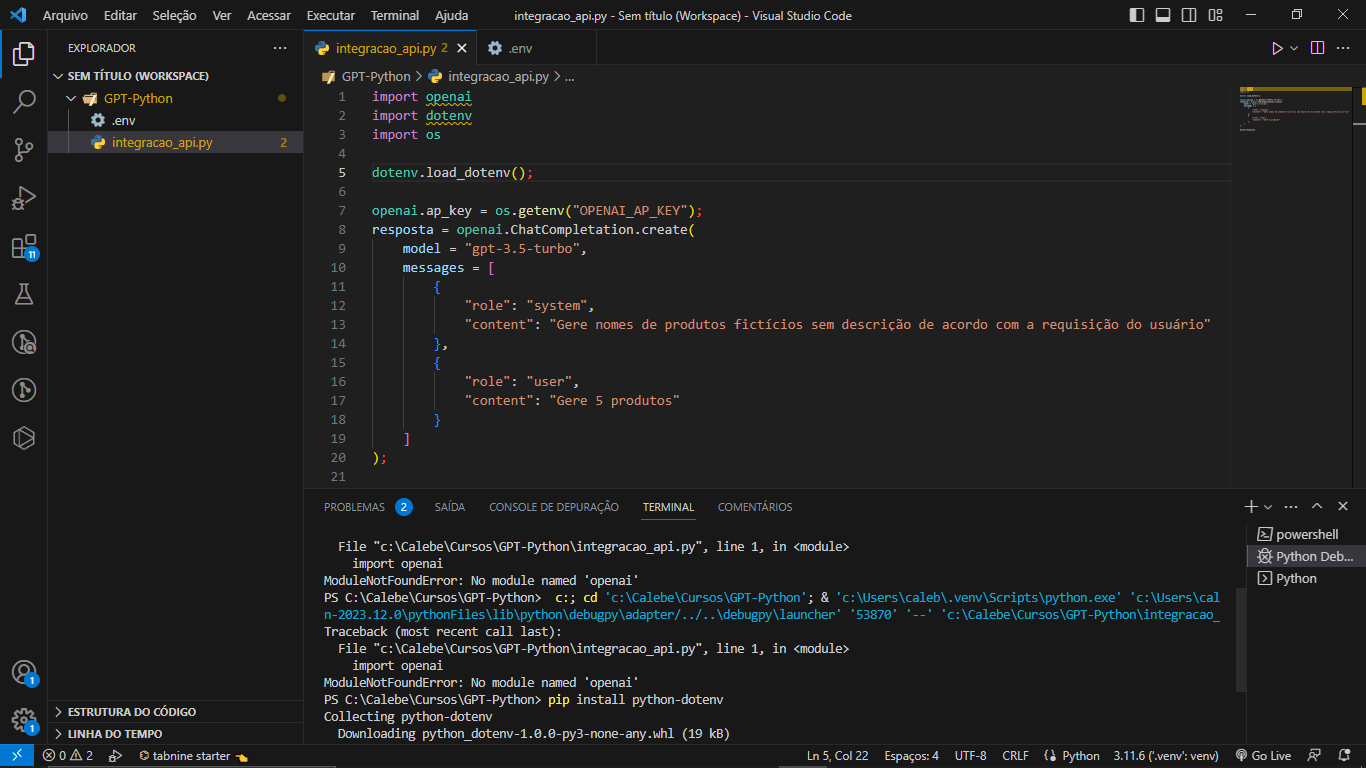Screen dimensions: 1366x768
Task: Open the Editar menu
Action: 120,16
